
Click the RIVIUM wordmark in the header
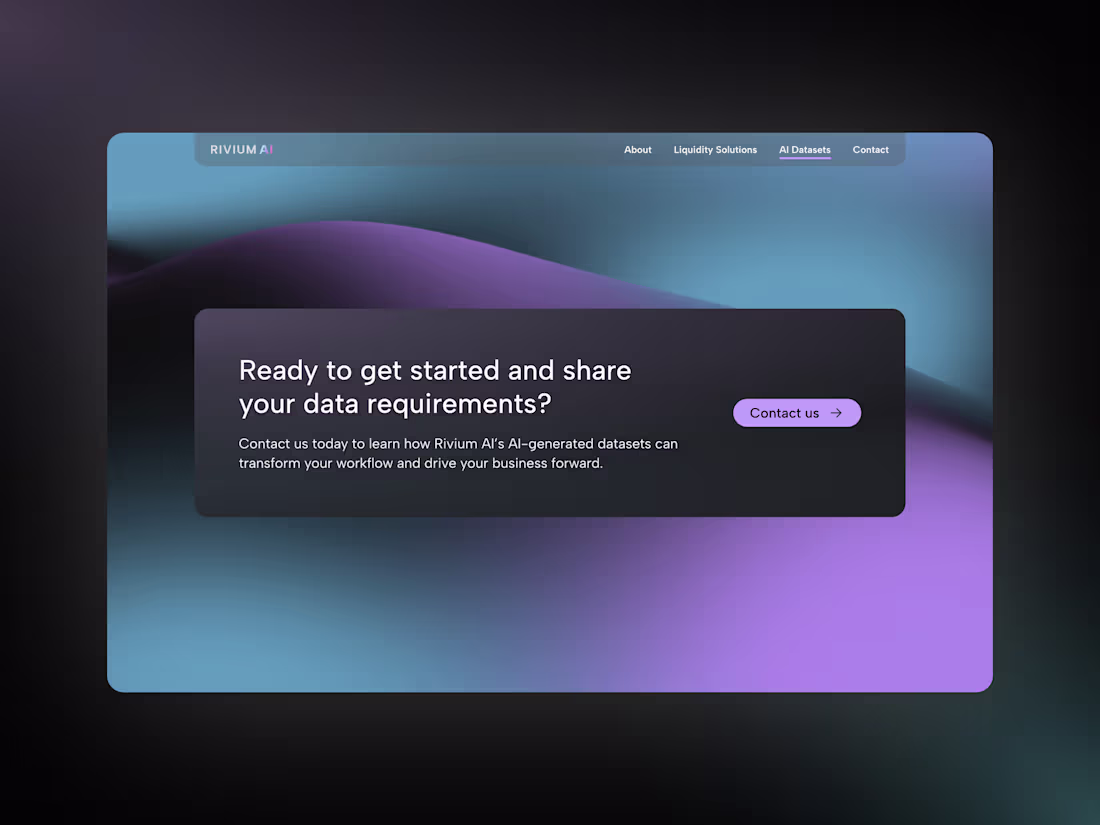coord(233,149)
